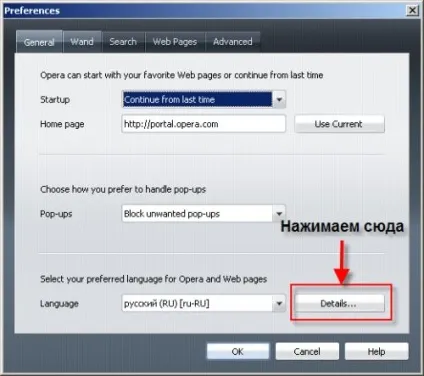Click the 'Language' label text
The width and height of the screenshot is (424, 376).
[x=59, y=304]
